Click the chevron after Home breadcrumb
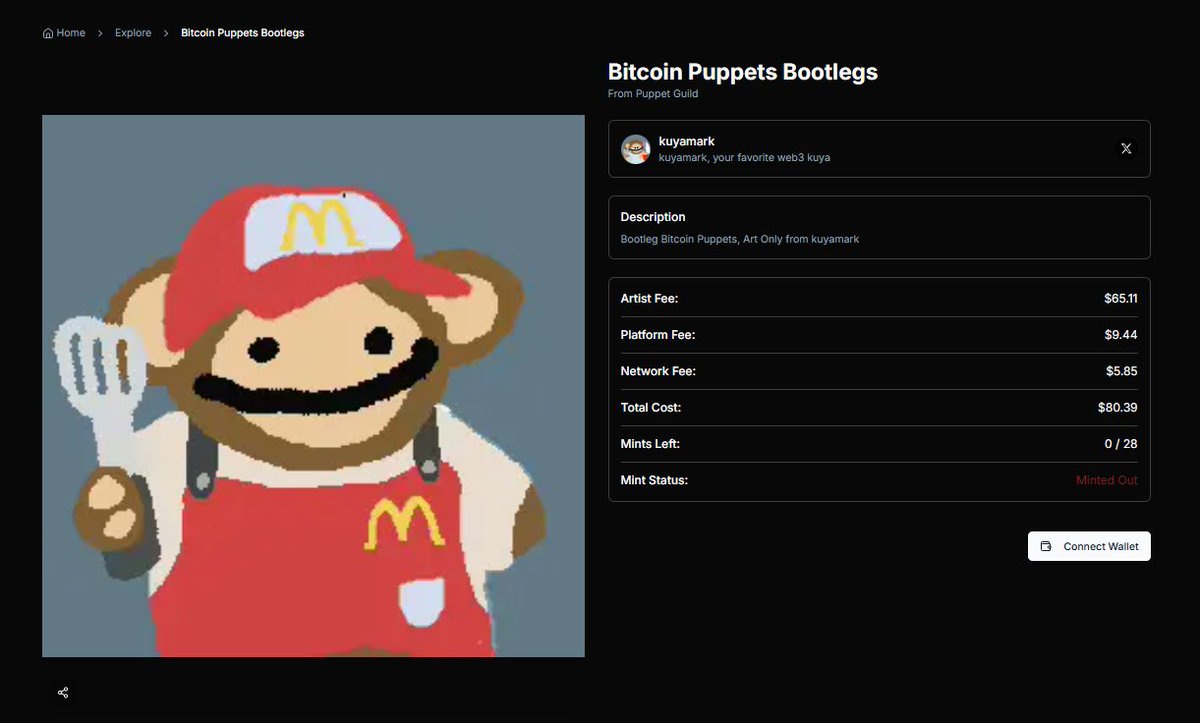The image size is (1200, 723). click(x=100, y=33)
